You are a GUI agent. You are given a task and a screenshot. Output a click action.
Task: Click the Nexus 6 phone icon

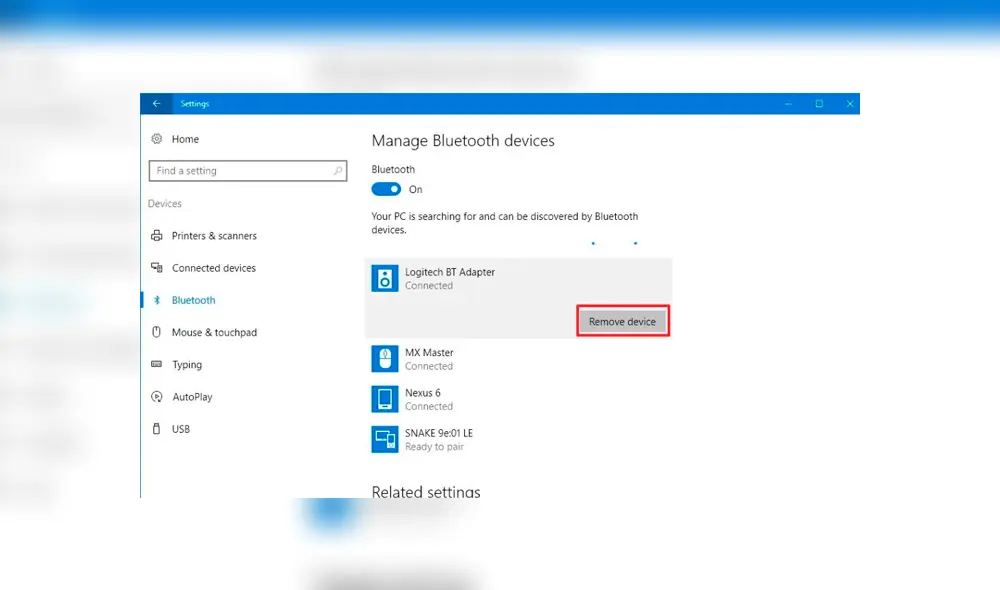[x=385, y=399]
